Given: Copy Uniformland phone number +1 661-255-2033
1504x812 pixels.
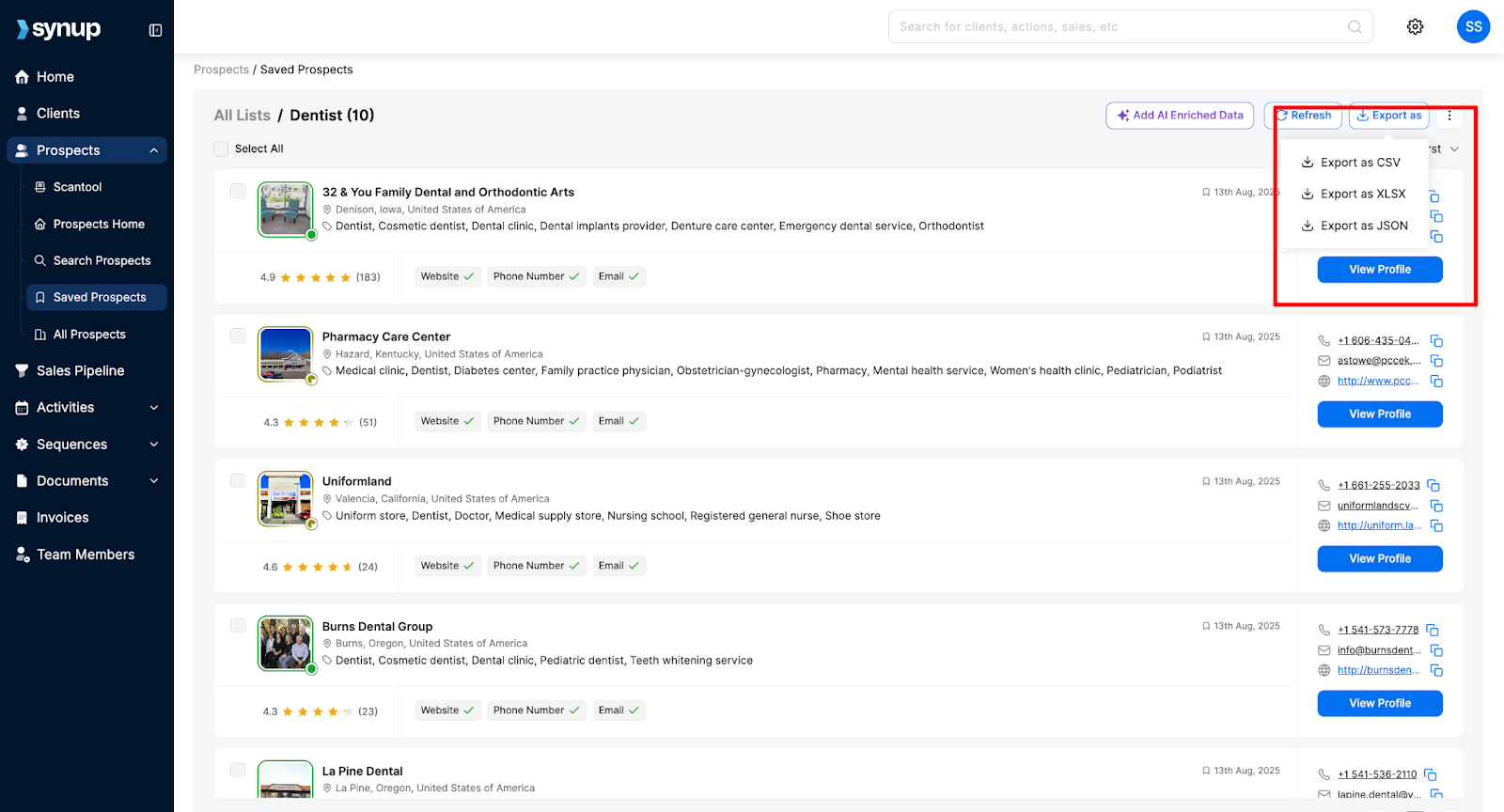Looking at the screenshot, I should (x=1433, y=486).
